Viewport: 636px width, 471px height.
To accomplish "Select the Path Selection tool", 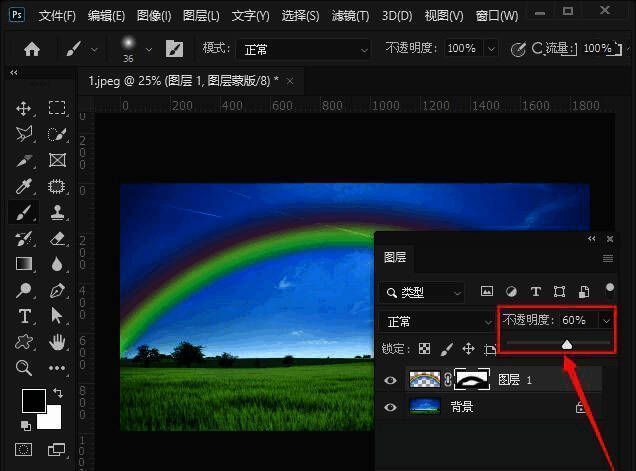I will click(x=57, y=316).
